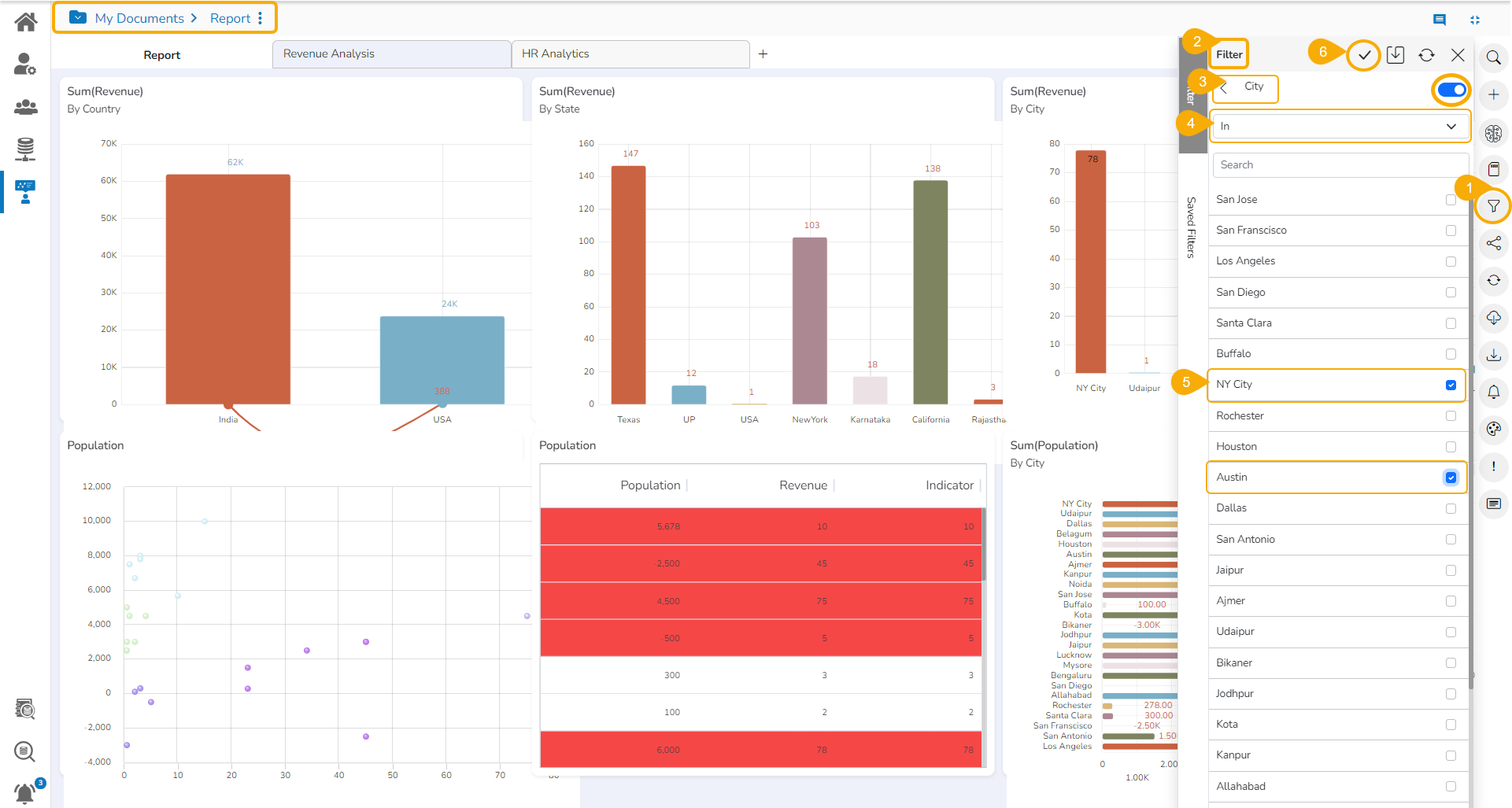Reset filter using the refresh icon
The image size is (1512, 808).
(x=1426, y=55)
